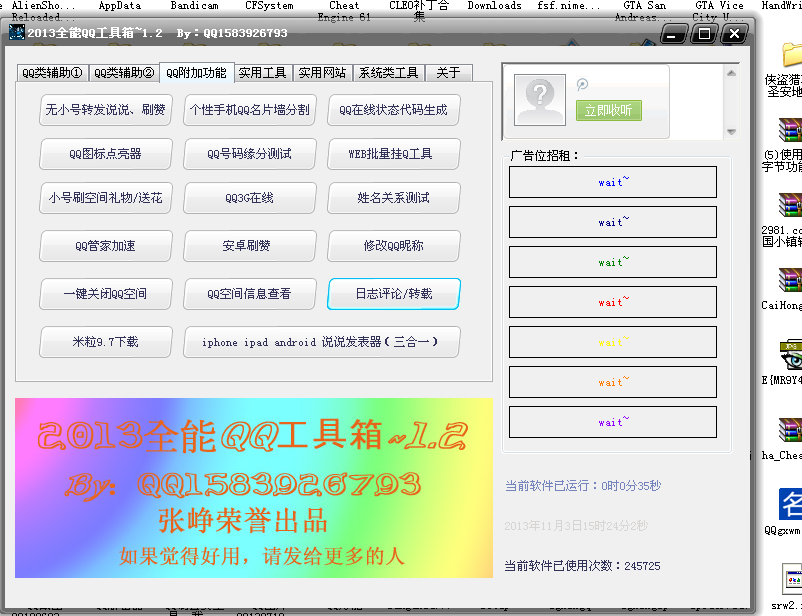Click the orange wait~ ad slot

[x=613, y=382]
